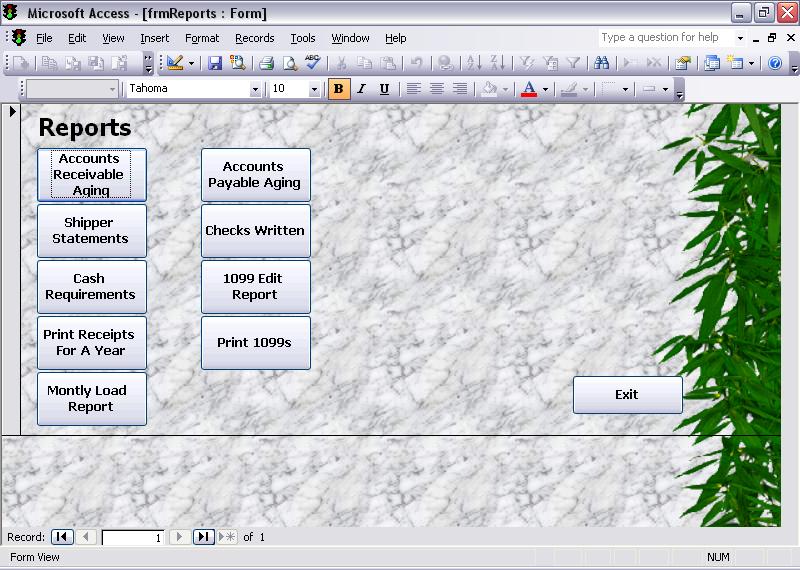This screenshot has height=570, width=800.
Task: Toggle Bold formatting
Action: (x=338, y=89)
